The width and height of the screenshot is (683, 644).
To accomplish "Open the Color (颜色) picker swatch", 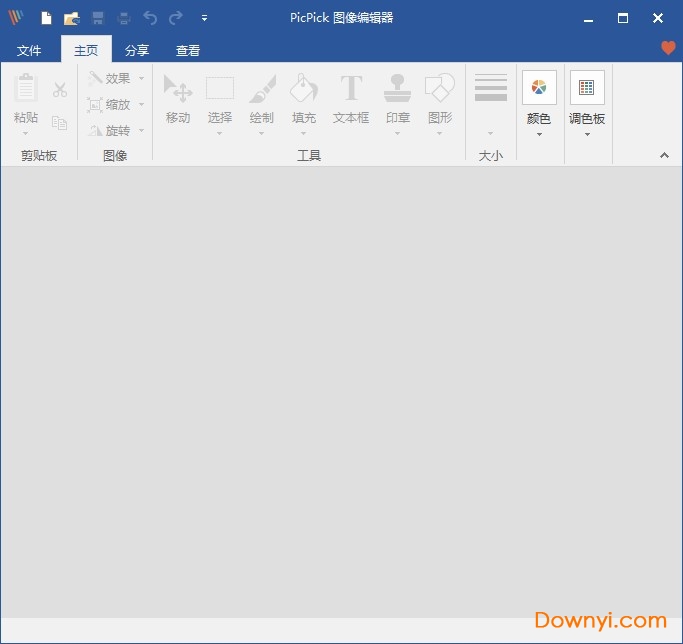I will coord(539,103).
